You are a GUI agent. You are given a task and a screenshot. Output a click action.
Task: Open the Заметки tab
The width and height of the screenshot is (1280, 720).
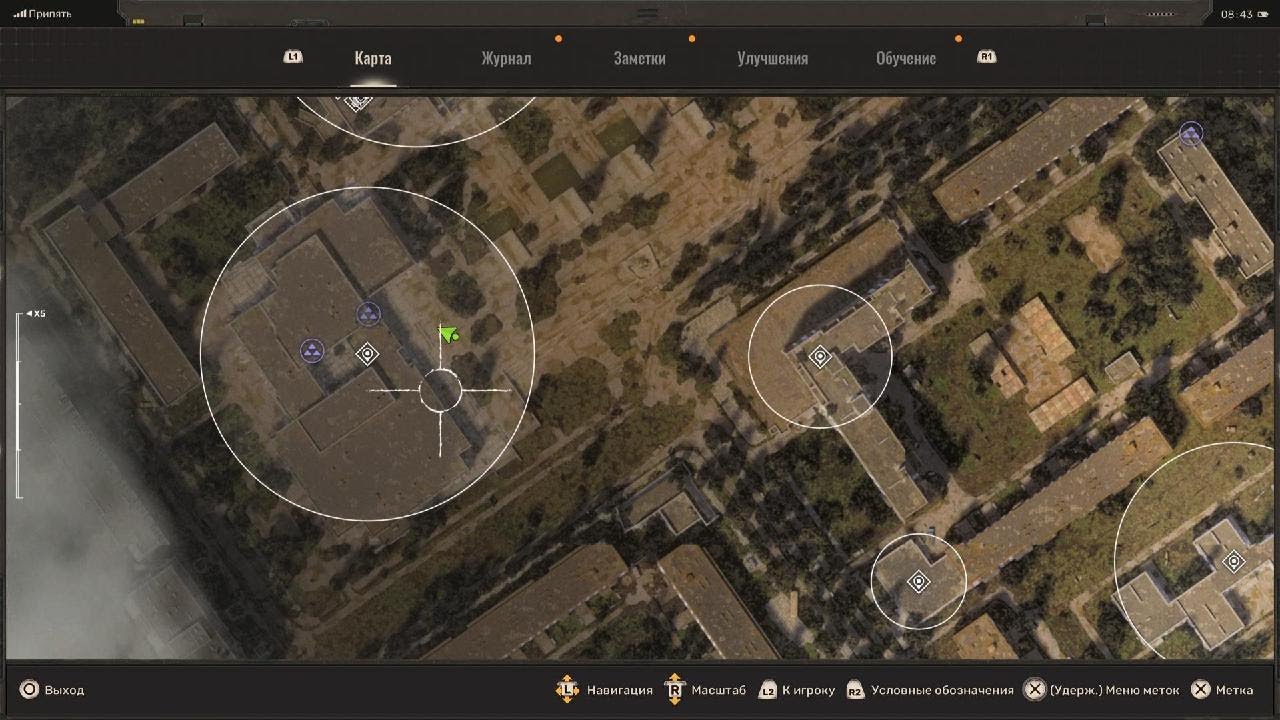(x=640, y=58)
